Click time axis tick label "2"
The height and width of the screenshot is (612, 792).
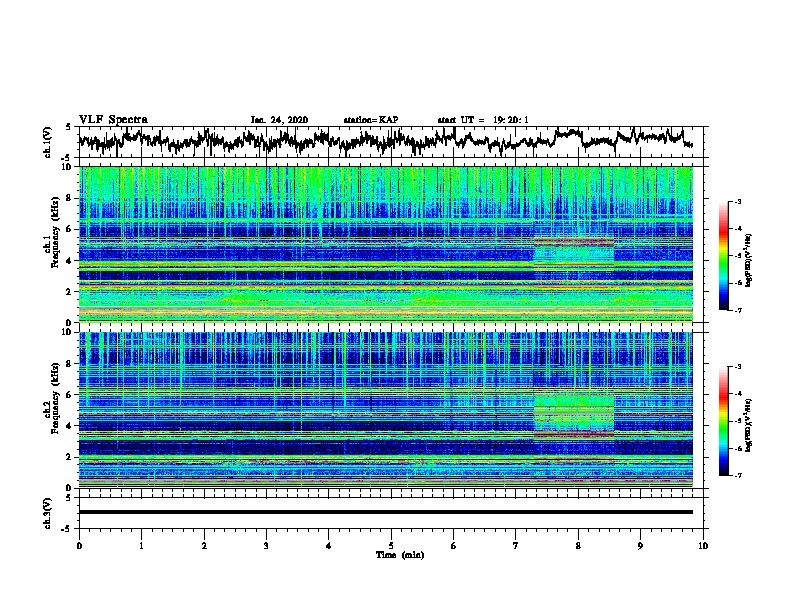click(x=204, y=546)
